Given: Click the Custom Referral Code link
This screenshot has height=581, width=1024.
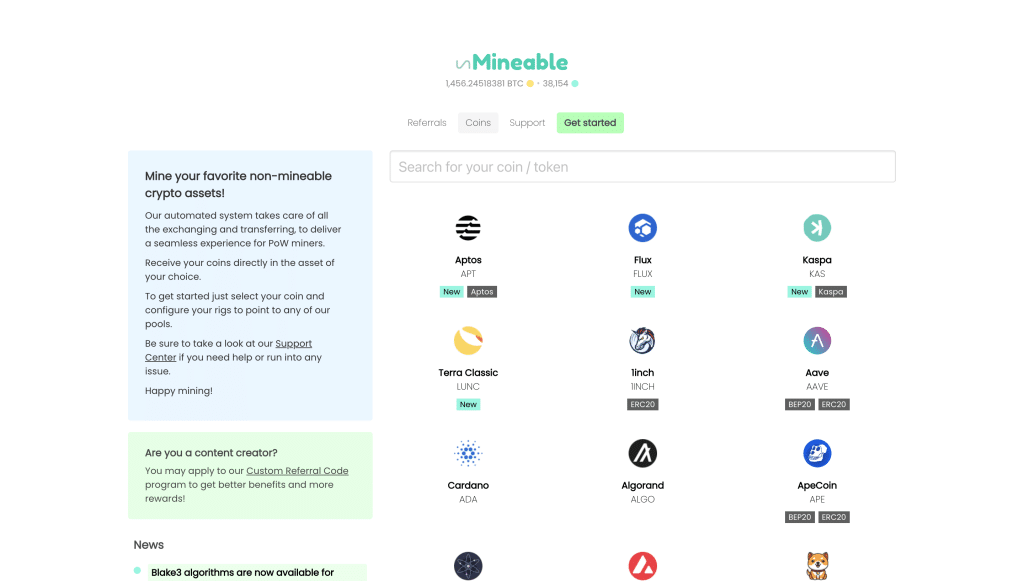Looking at the screenshot, I should tap(297, 470).
